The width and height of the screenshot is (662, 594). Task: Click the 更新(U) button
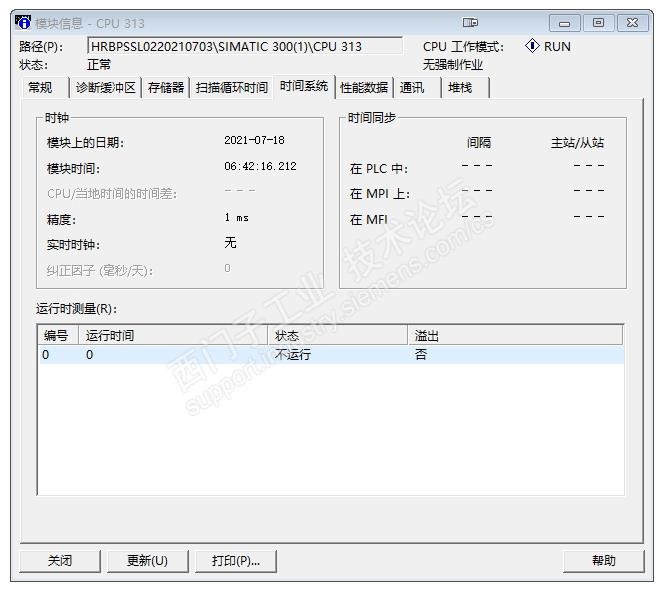(x=147, y=561)
